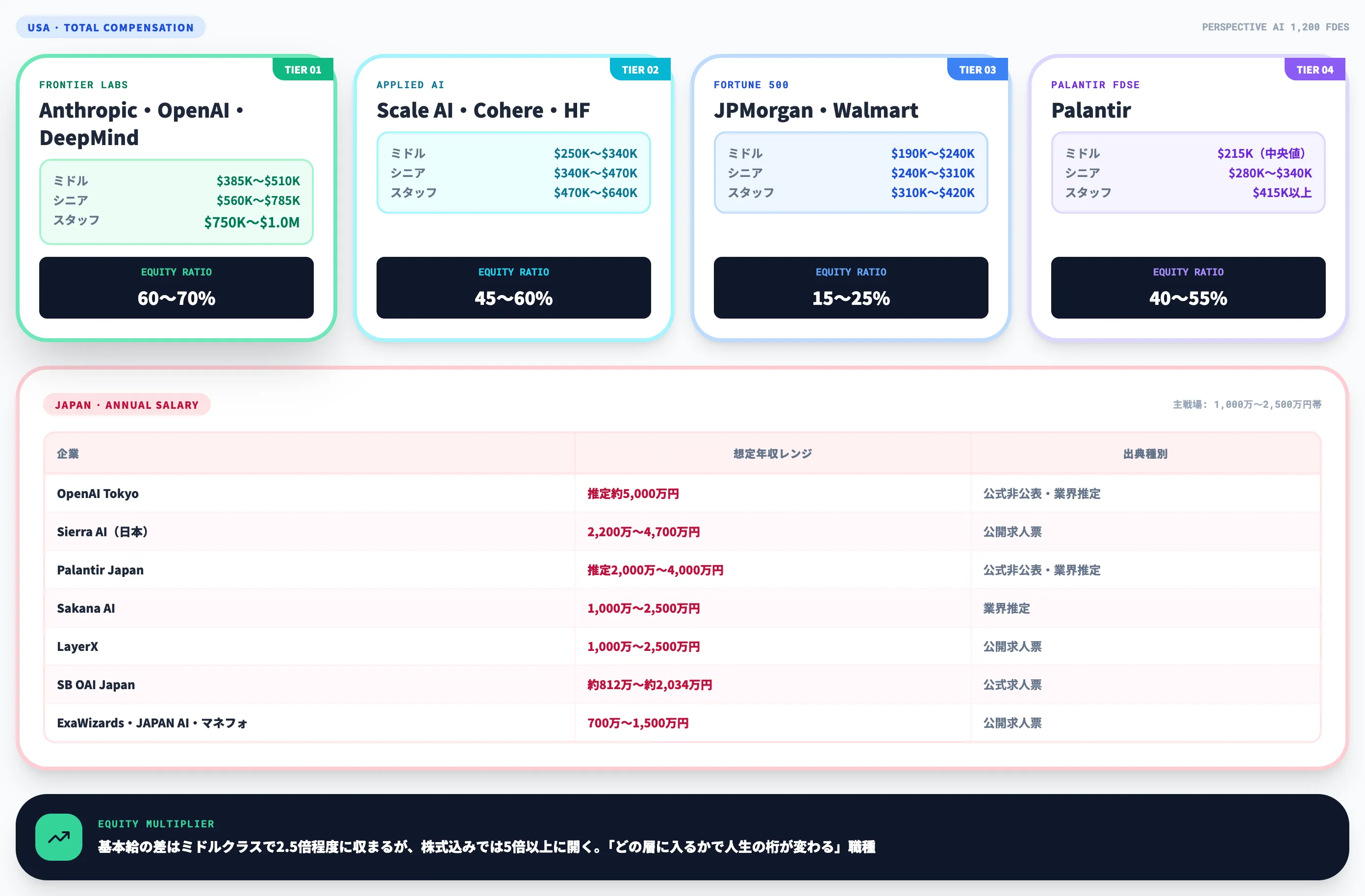Click the 15〜25% equity ratio box

[x=851, y=287]
